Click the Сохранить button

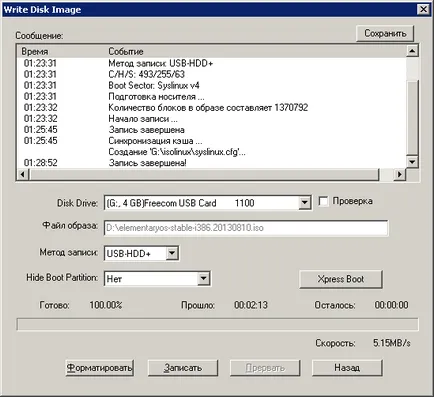coord(385,33)
